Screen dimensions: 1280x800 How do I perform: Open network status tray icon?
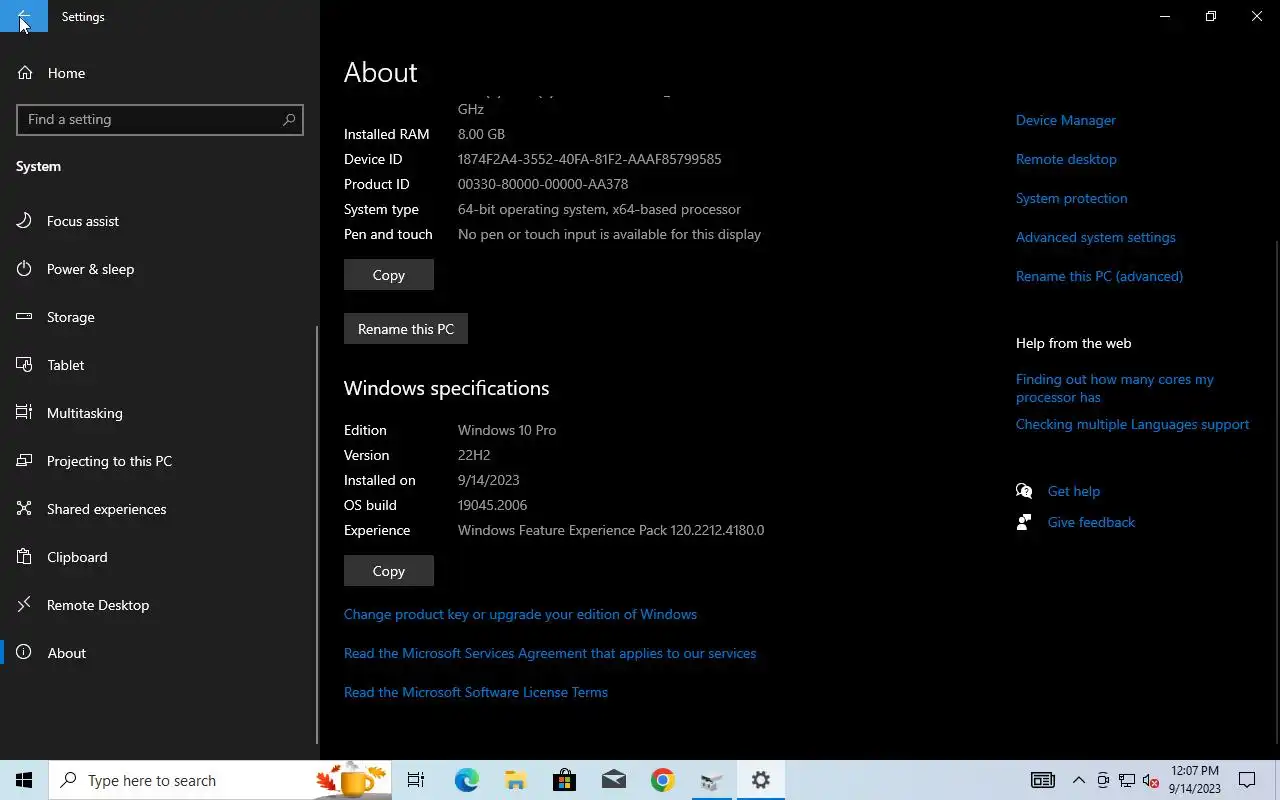1127,780
